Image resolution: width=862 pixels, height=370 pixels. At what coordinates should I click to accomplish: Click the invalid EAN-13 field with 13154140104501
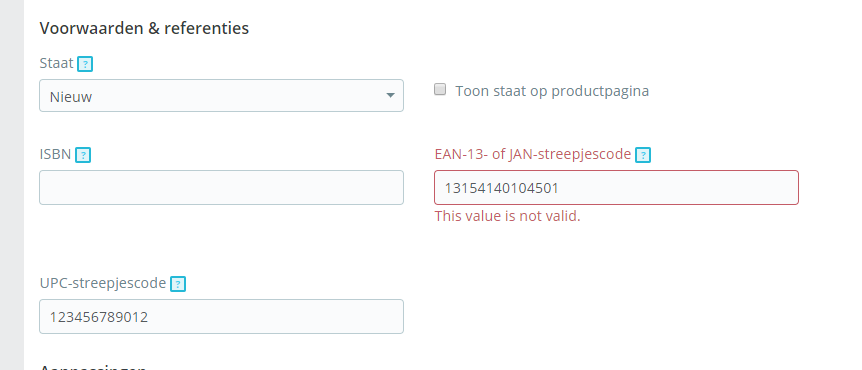click(x=616, y=187)
